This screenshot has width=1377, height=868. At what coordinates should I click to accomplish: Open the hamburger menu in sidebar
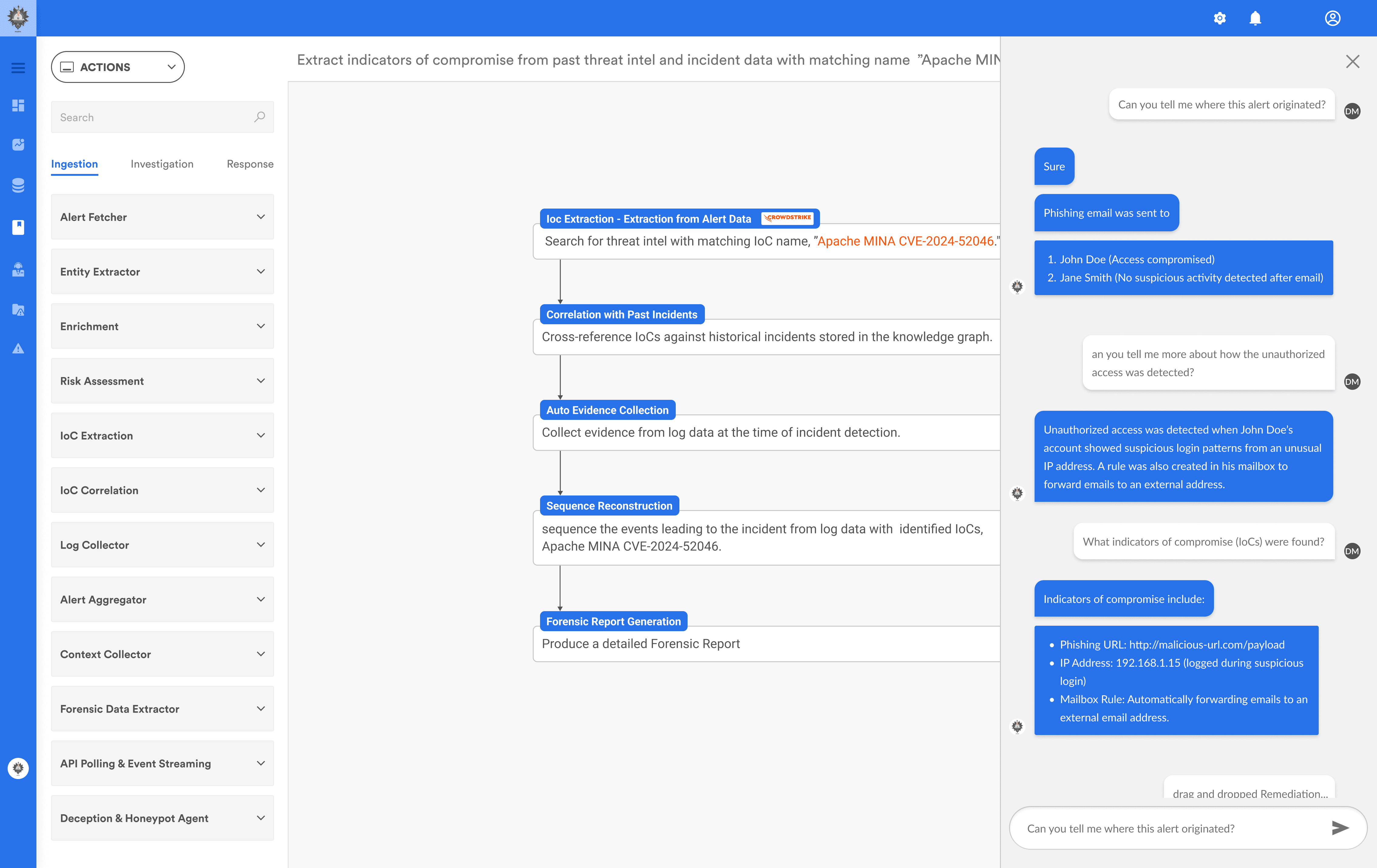(18, 68)
